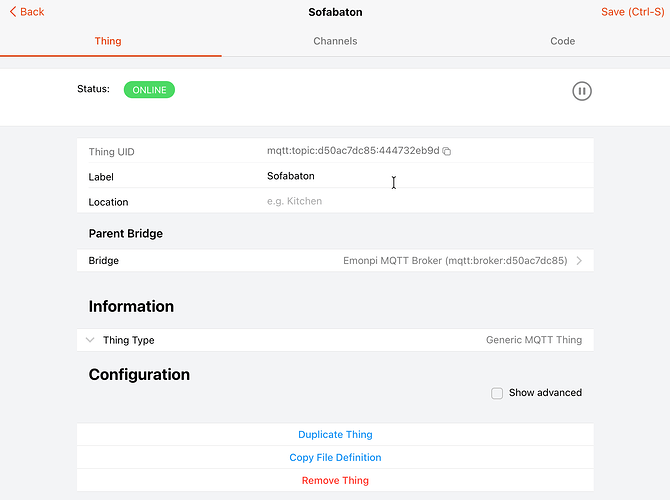The image size is (670, 500).
Task: Click the Generic MQTT Thing type value
Action: [x=533, y=340]
